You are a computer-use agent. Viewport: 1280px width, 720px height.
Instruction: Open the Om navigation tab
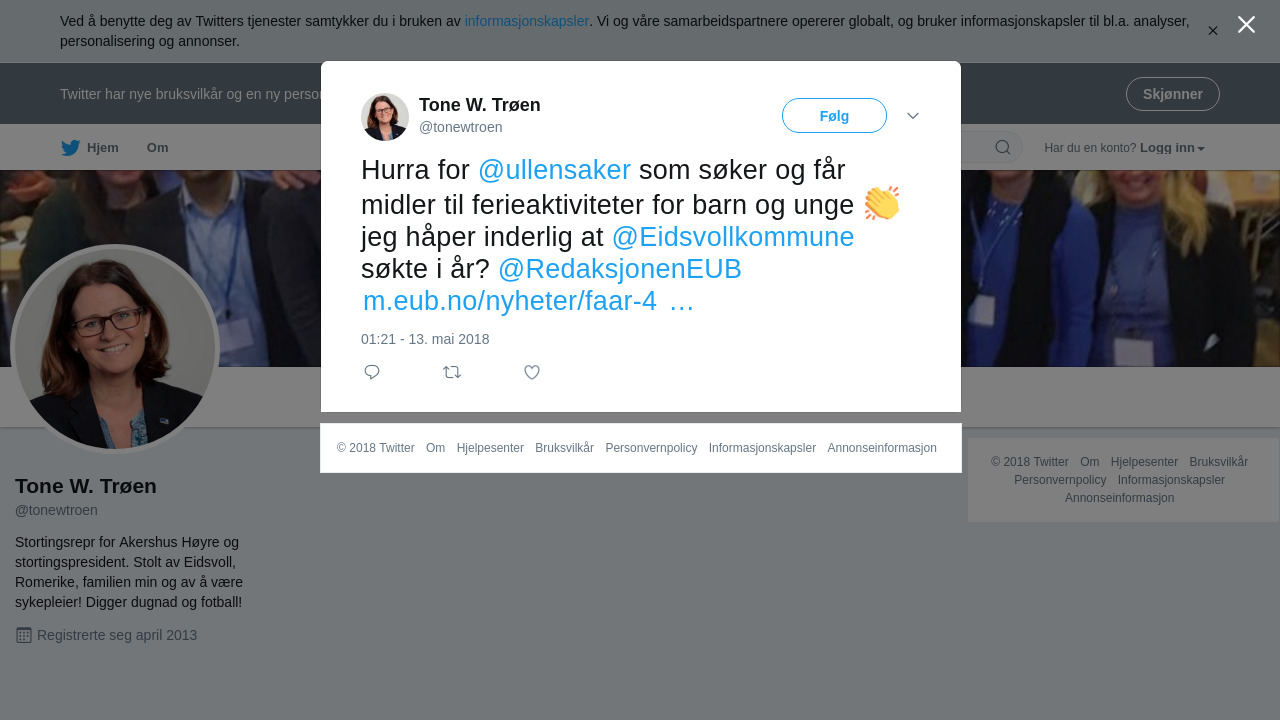(x=158, y=148)
